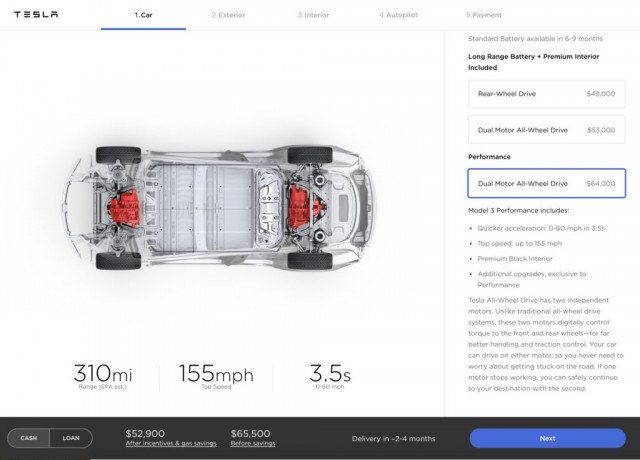Switch pricing to Loan
This screenshot has height=460, width=640.
coord(71,438)
